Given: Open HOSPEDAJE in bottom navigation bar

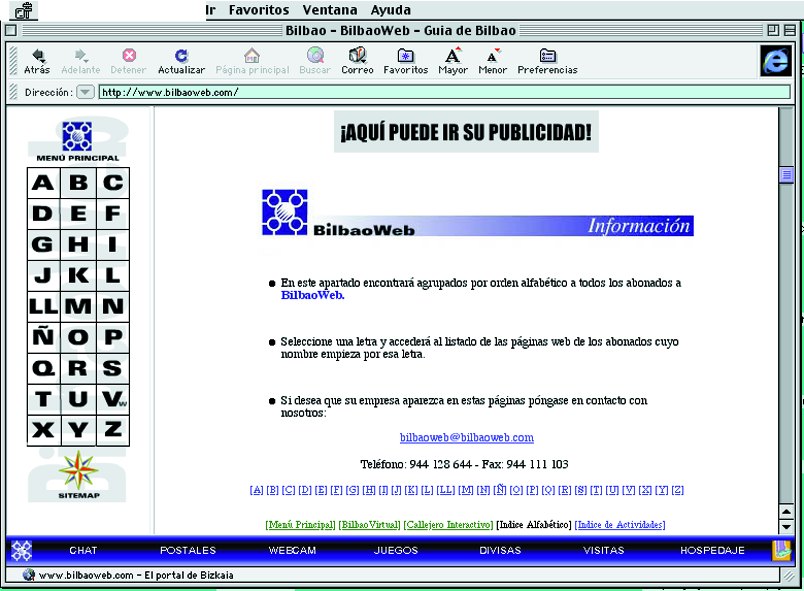Looking at the screenshot, I should (x=712, y=551).
